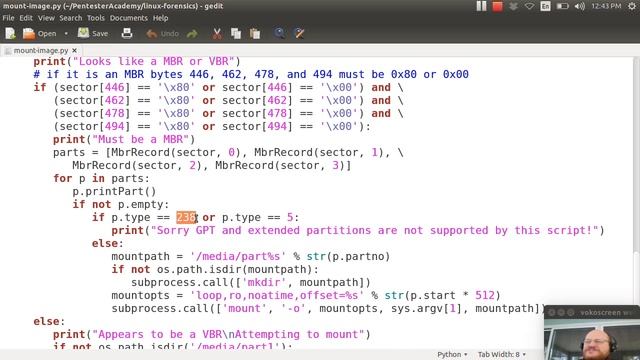
Task: Open Find with the magnifier icon
Action: pos(280,33)
